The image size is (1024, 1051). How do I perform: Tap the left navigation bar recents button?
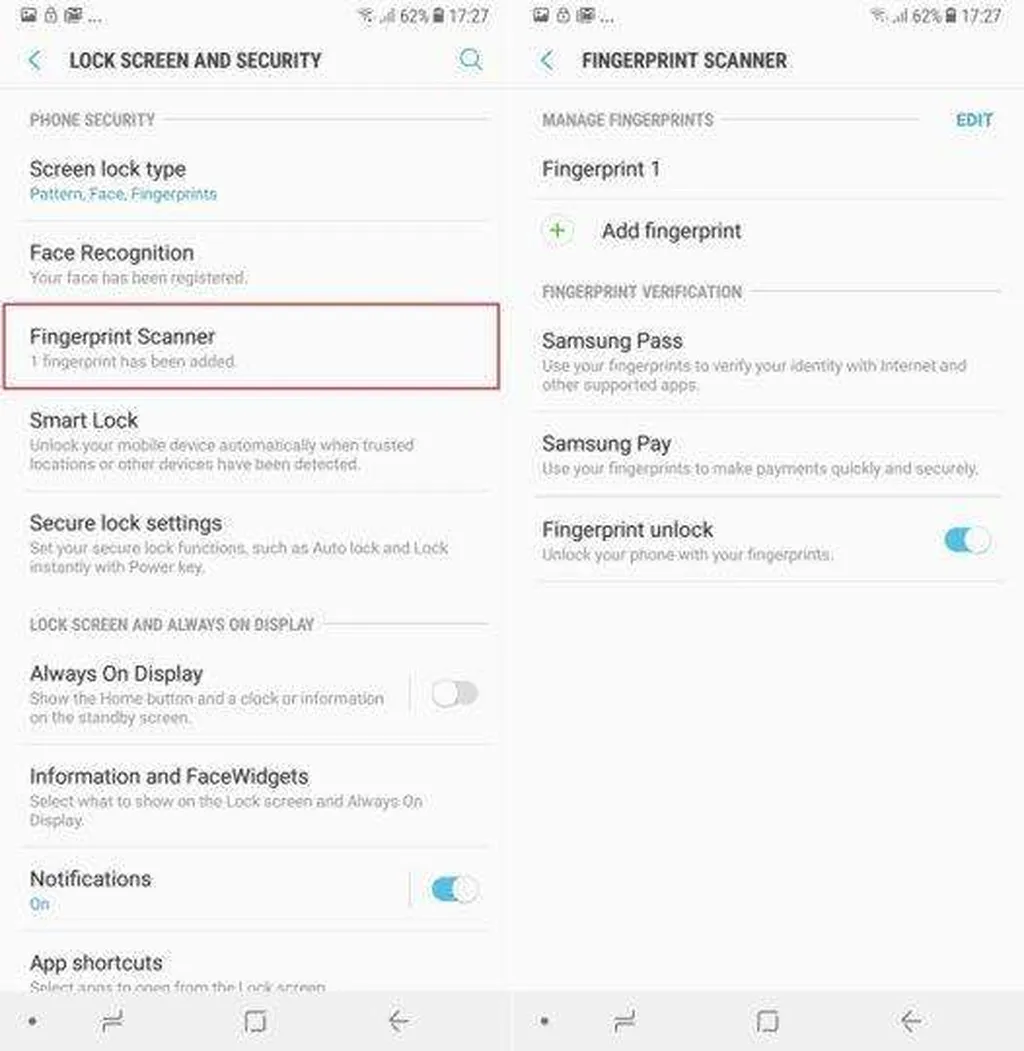[112, 1022]
